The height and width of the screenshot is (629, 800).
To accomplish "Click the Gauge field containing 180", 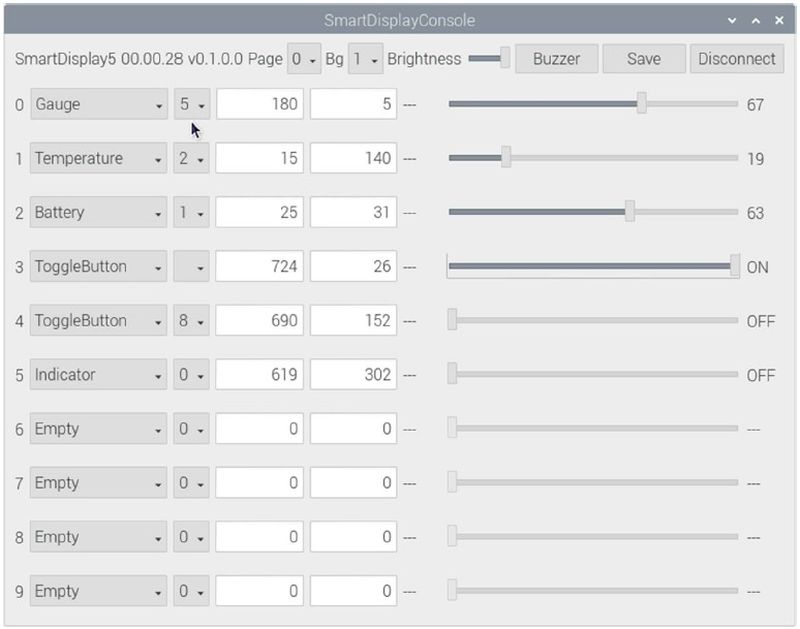I will [259, 104].
